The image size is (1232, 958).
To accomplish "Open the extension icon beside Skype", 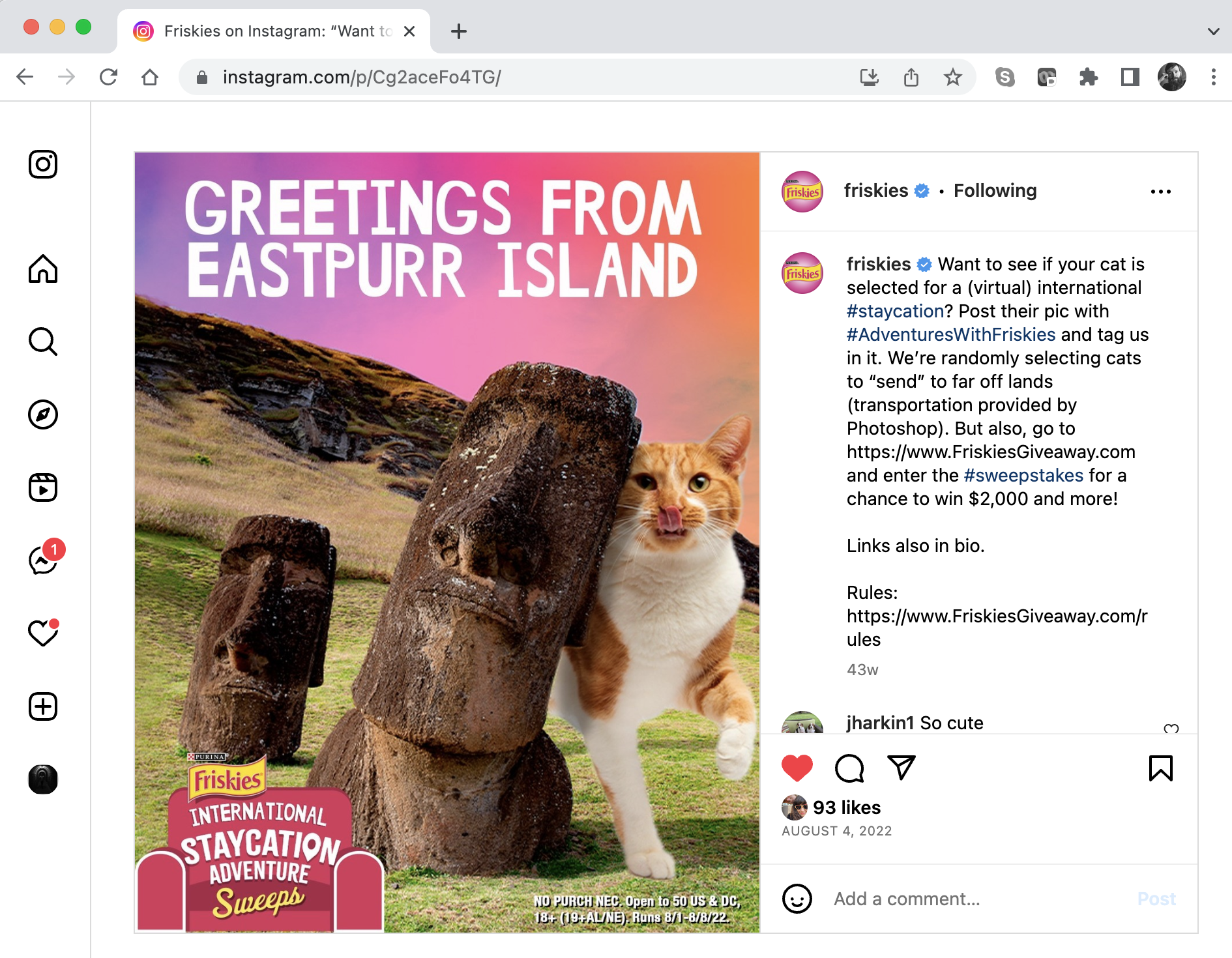I will [x=1047, y=77].
